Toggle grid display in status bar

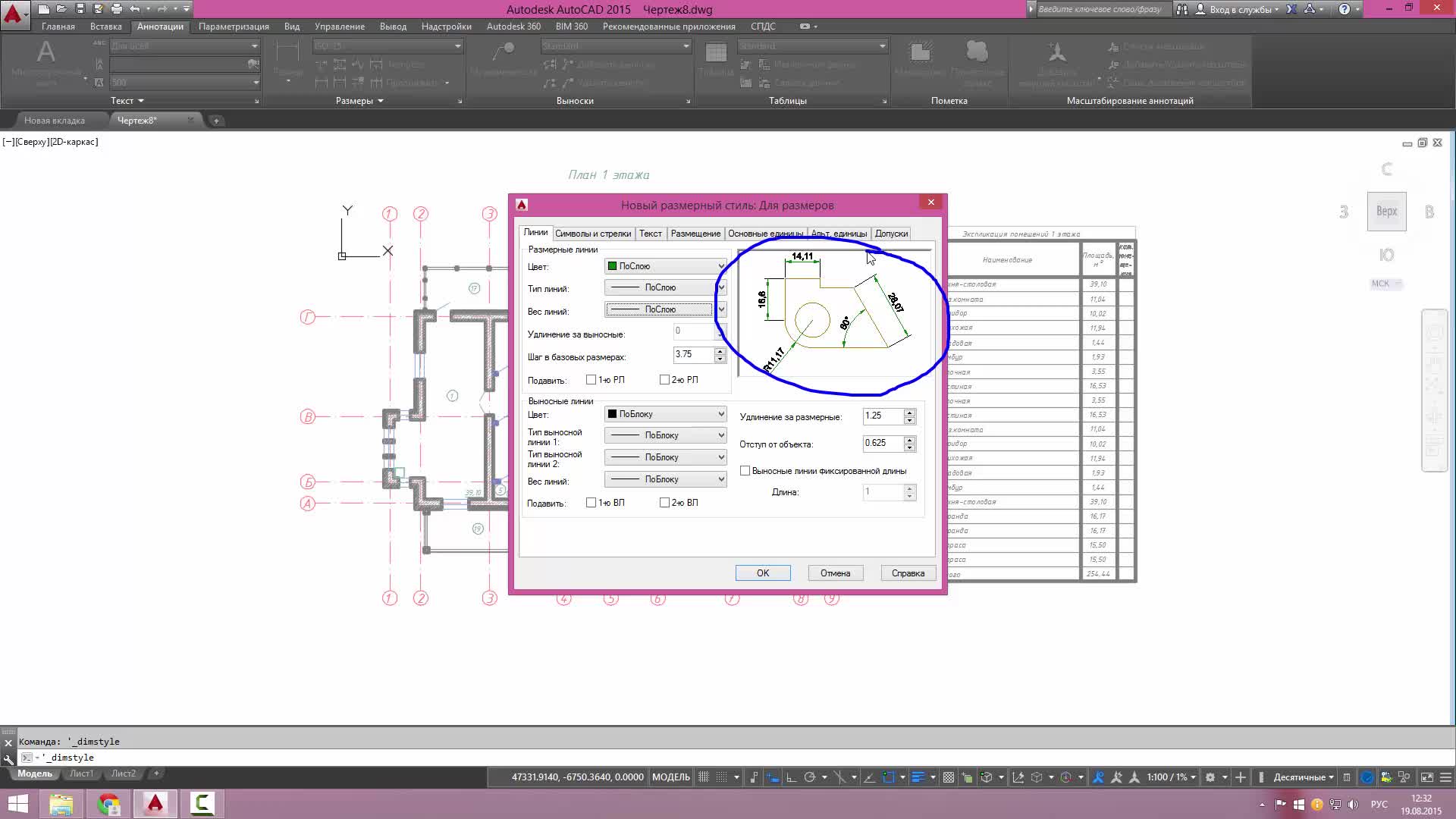[704, 777]
